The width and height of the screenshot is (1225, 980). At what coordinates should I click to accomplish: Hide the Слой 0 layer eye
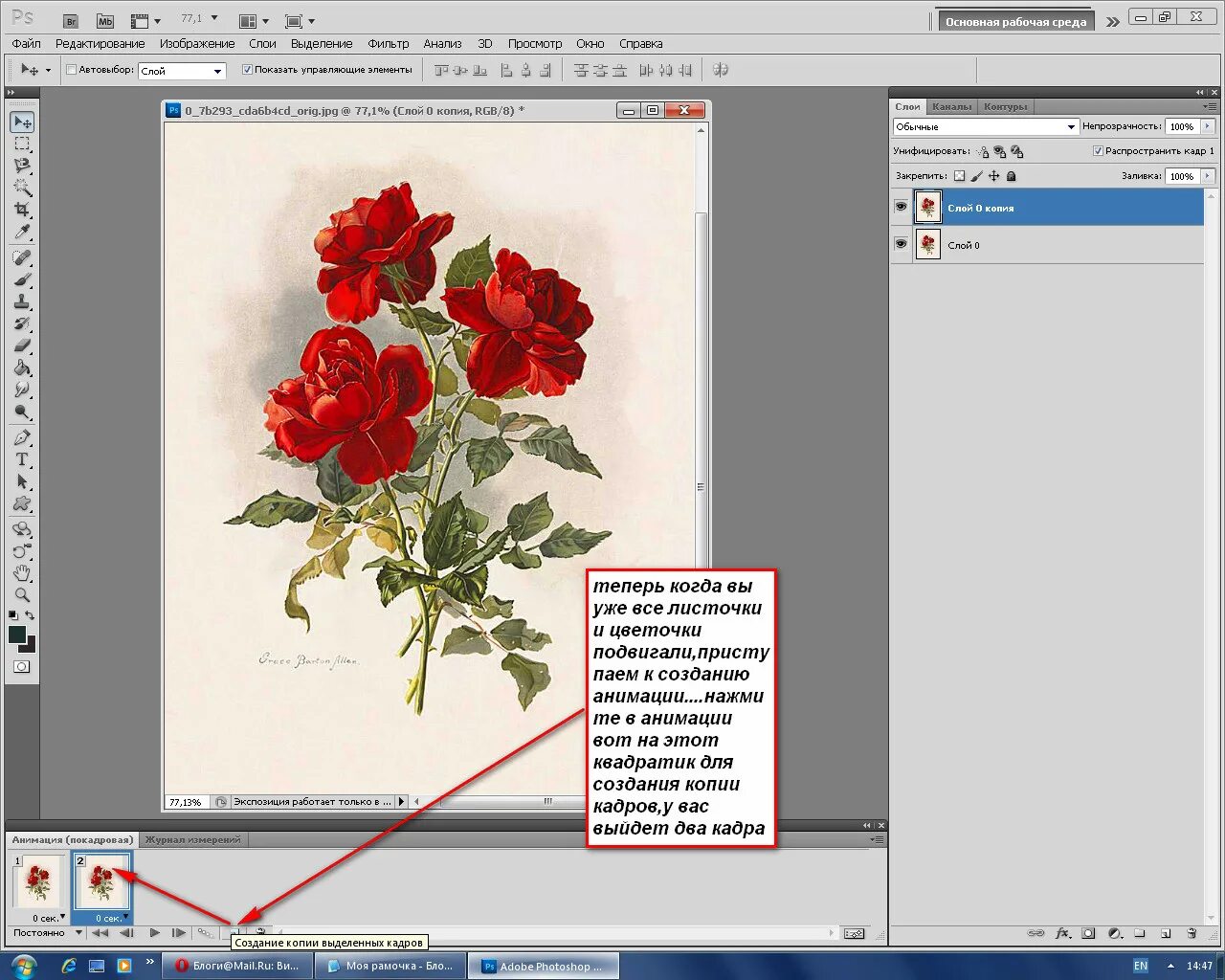(901, 244)
